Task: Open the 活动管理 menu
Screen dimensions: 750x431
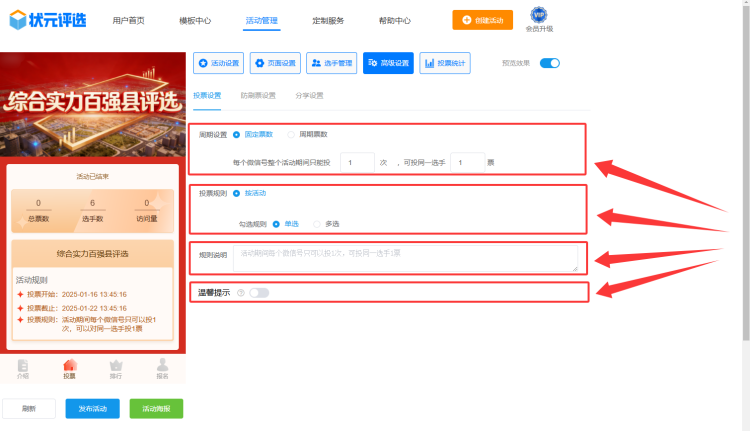Action: click(262, 21)
